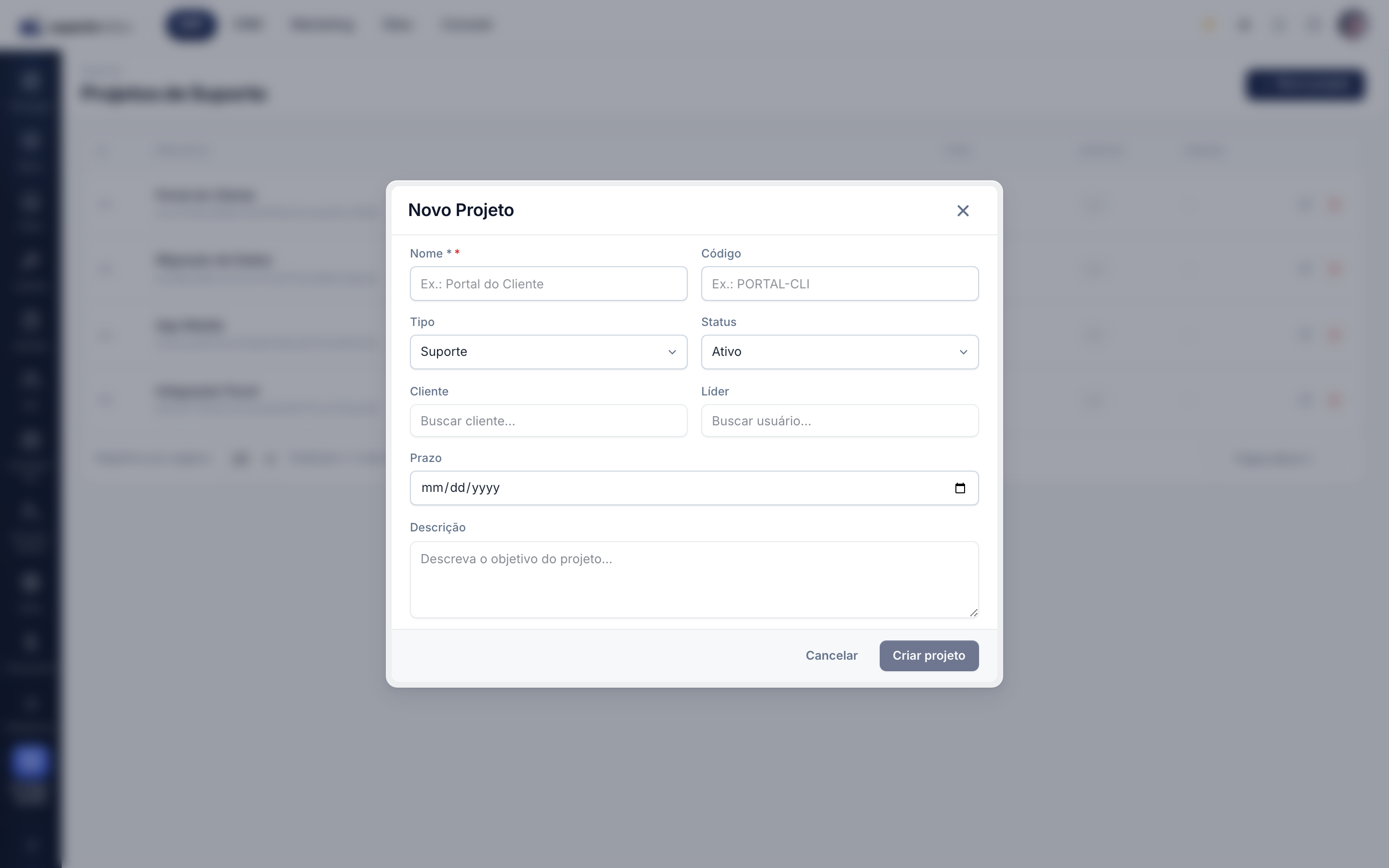
Task: Close the Novo Projeto dialog with X
Action: [x=963, y=211]
